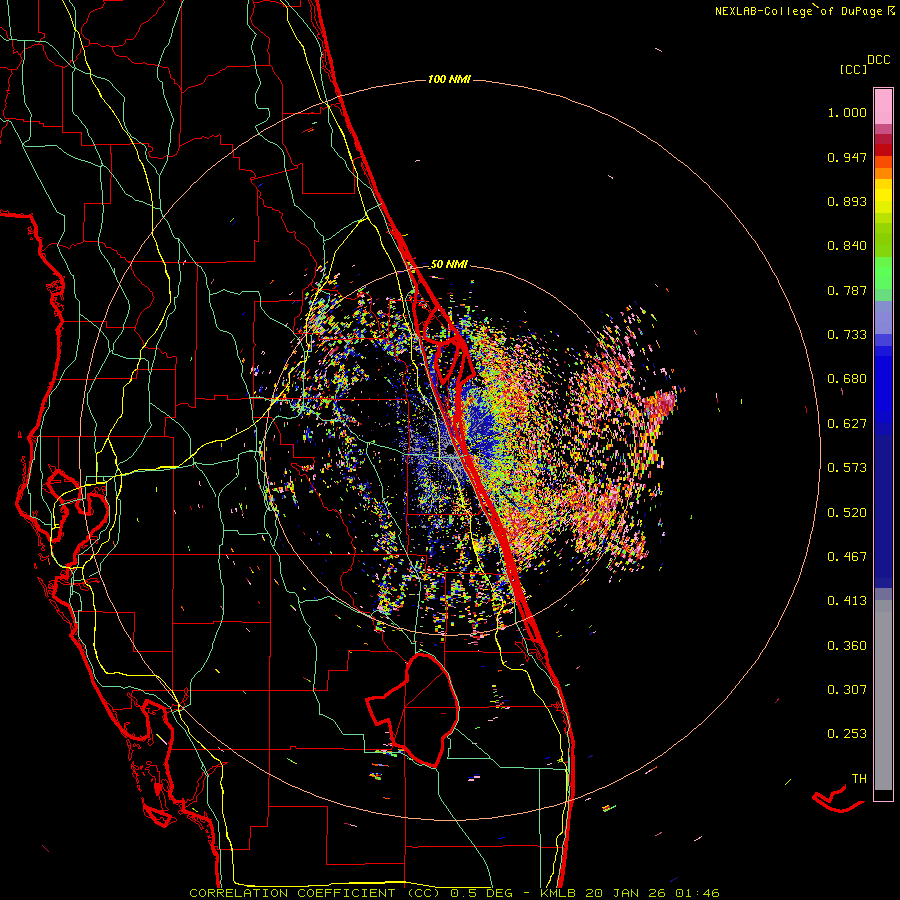Click the TH threshold label
This screenshot has height=900, width=900.
859,779
